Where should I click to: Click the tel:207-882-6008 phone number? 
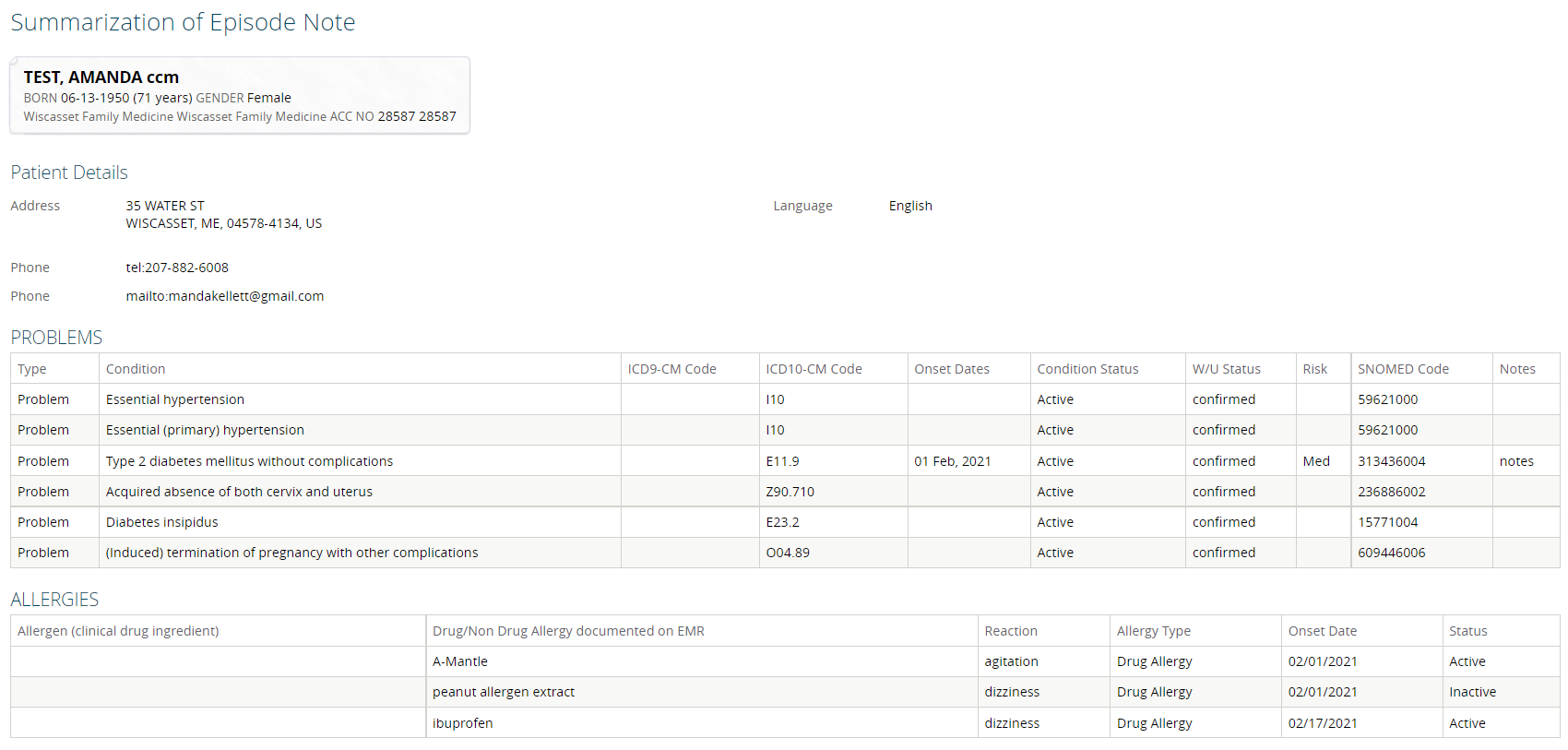point(177,268)
